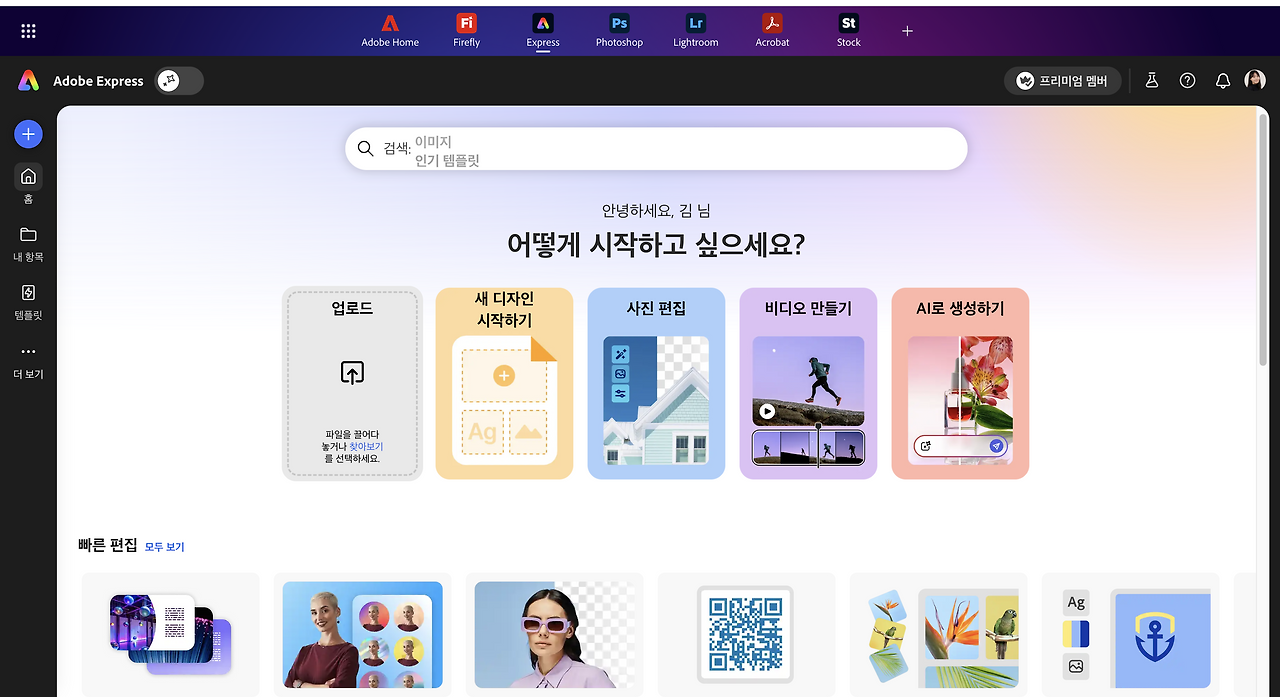This screenshot has width=1280, height=697.
Task: Add new app with plus button
Action: [907, 31]
